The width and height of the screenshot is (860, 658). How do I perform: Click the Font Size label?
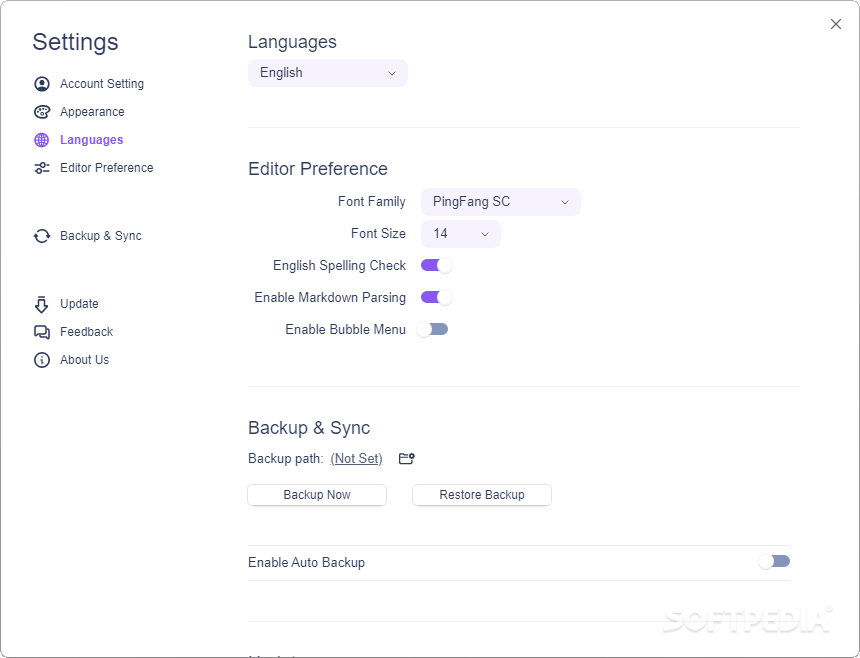(x=378, y=234)
